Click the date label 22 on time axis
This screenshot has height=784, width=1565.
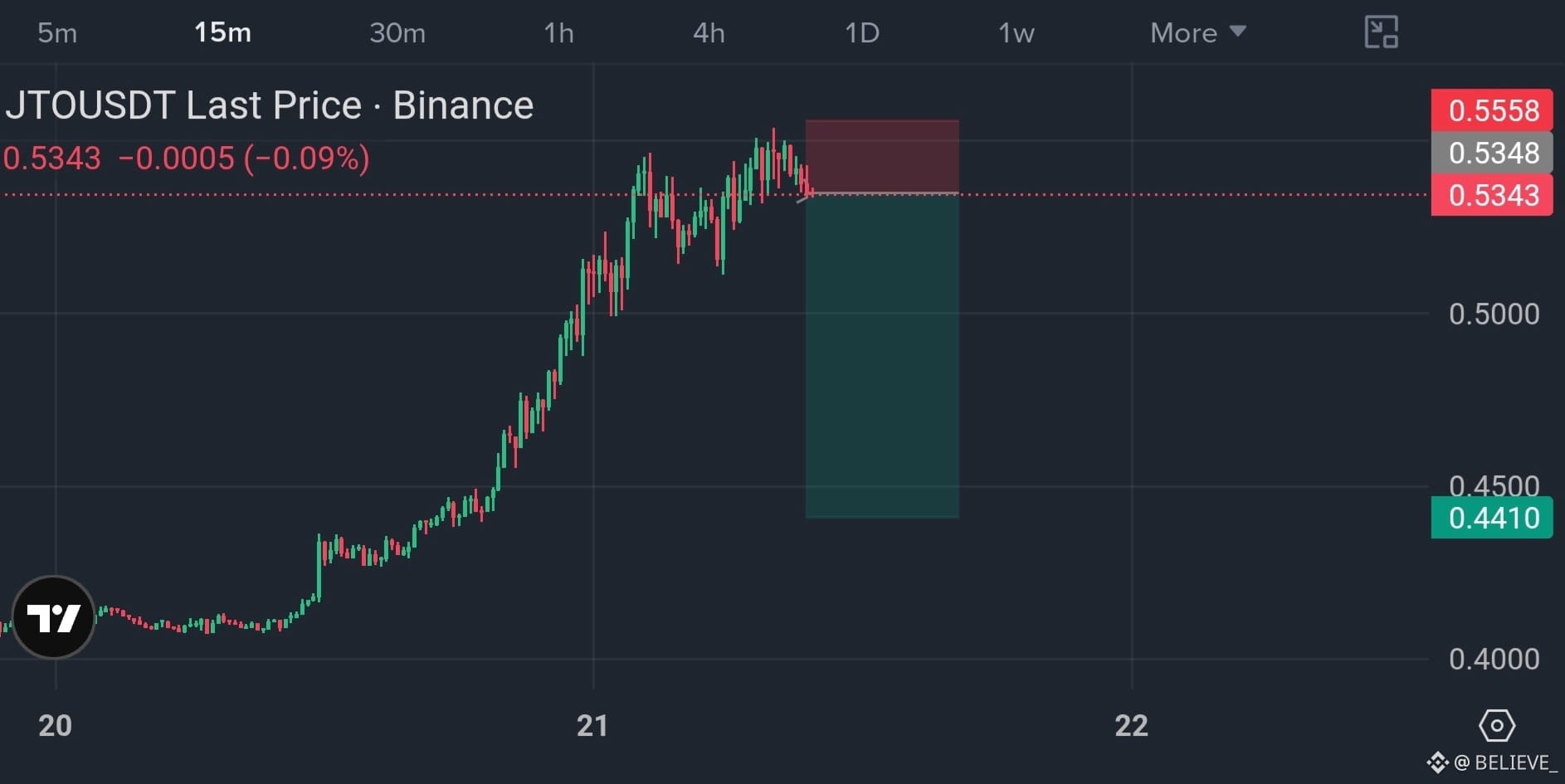1131,726
